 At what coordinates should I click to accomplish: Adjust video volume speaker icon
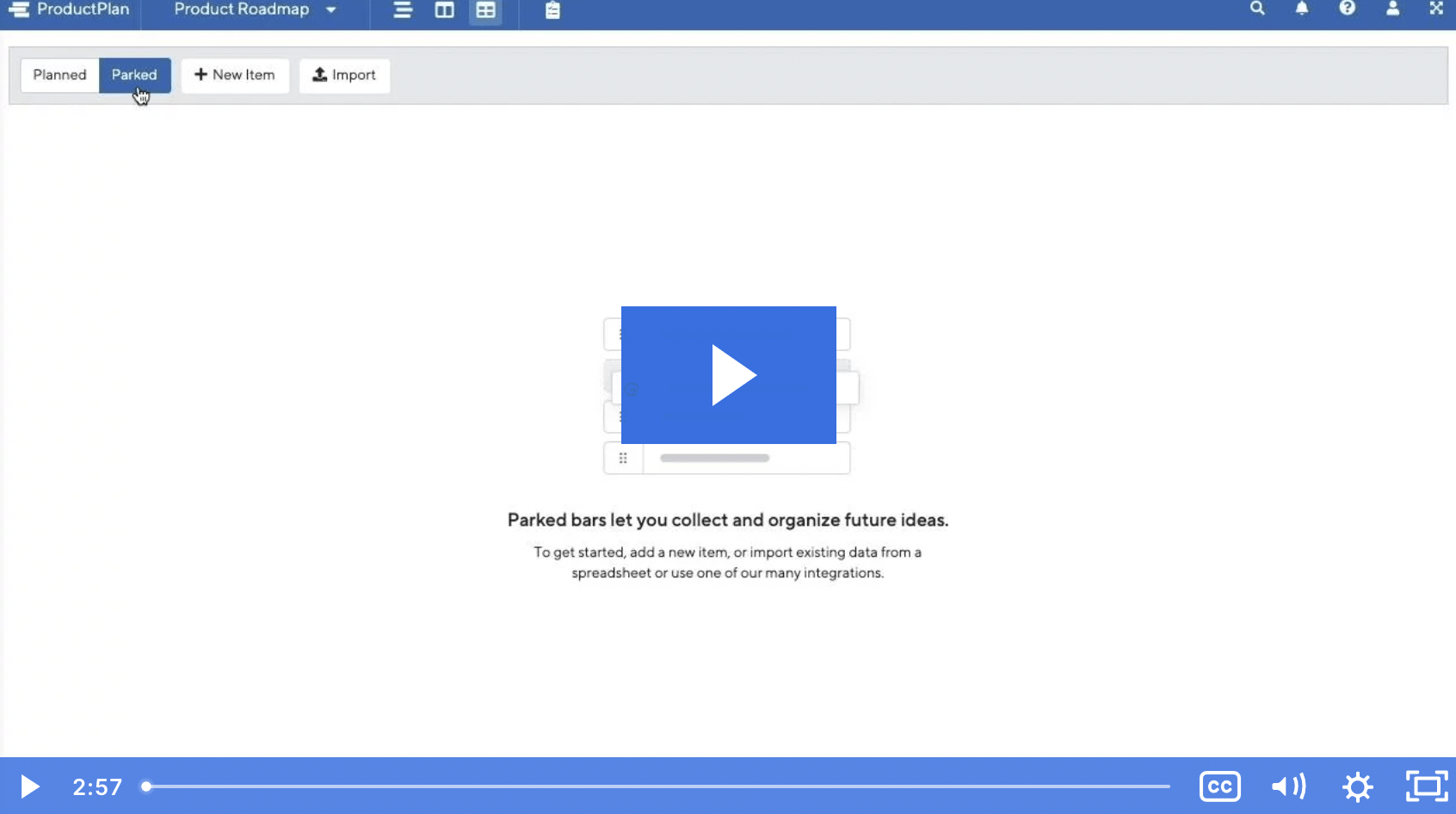coord(1289,786)
